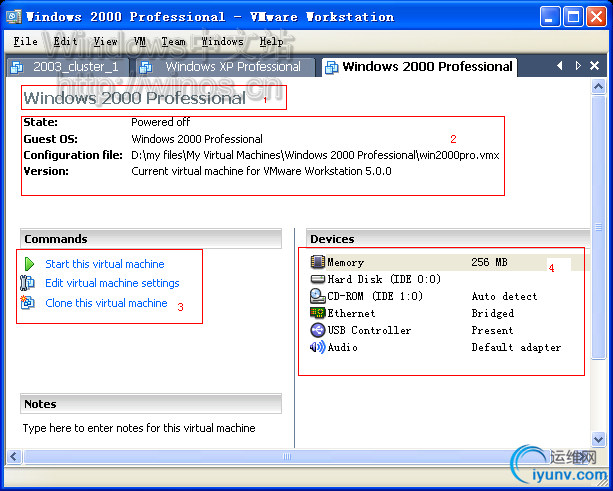
Task: Select the Ethernet device label
Action: pos(351,313)
